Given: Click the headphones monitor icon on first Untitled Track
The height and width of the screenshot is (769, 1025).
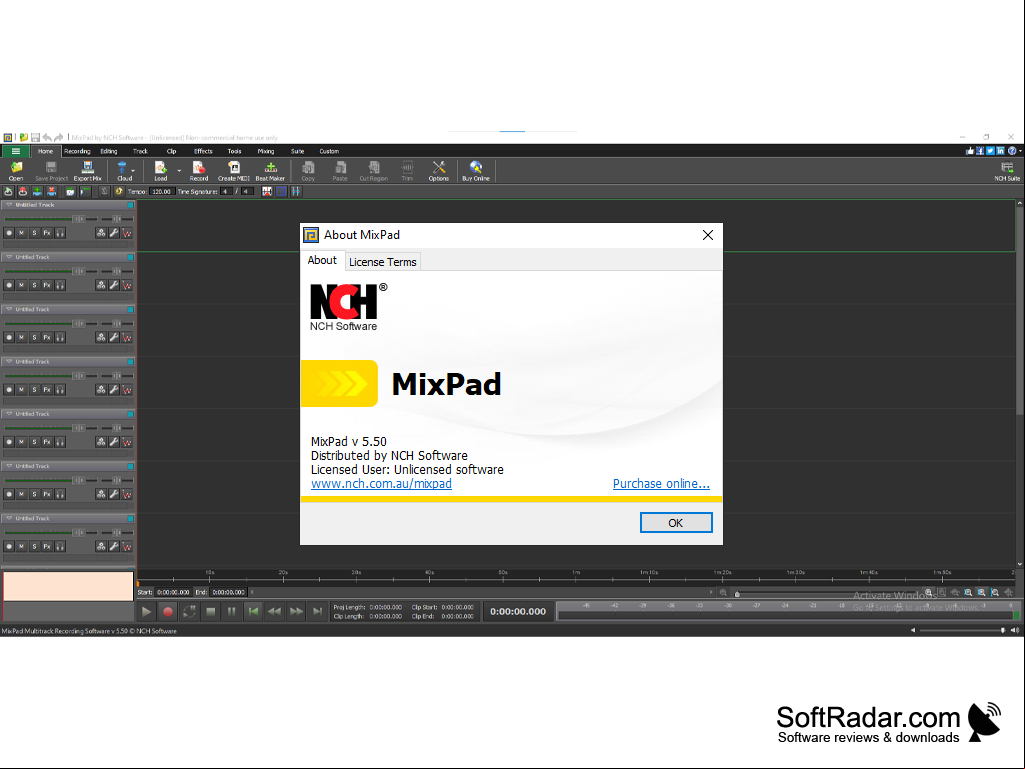Looking at the screenshot, I should pyautogui.click(x=60, y=233).
